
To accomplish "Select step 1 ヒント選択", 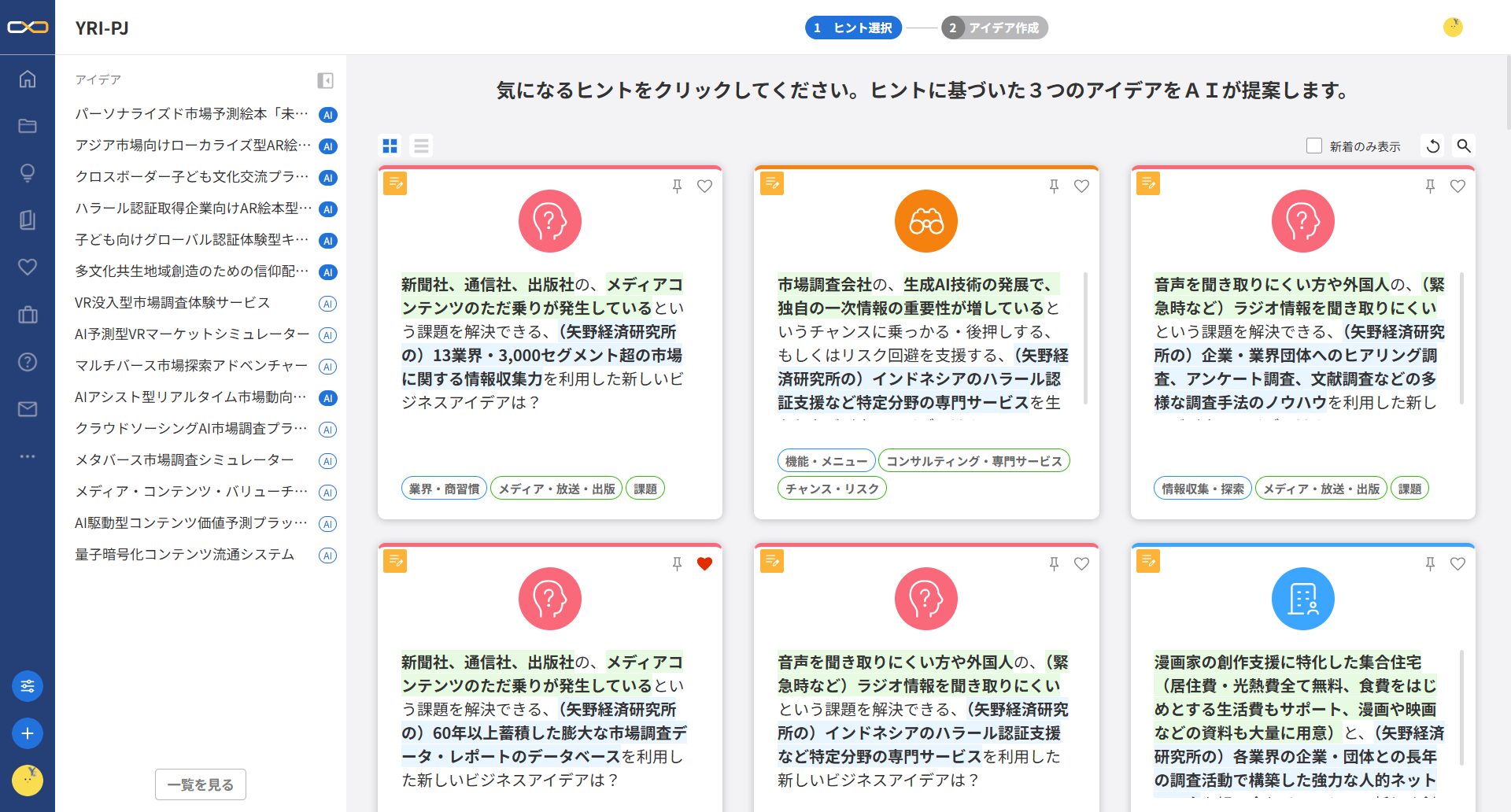I will [854, 28].
